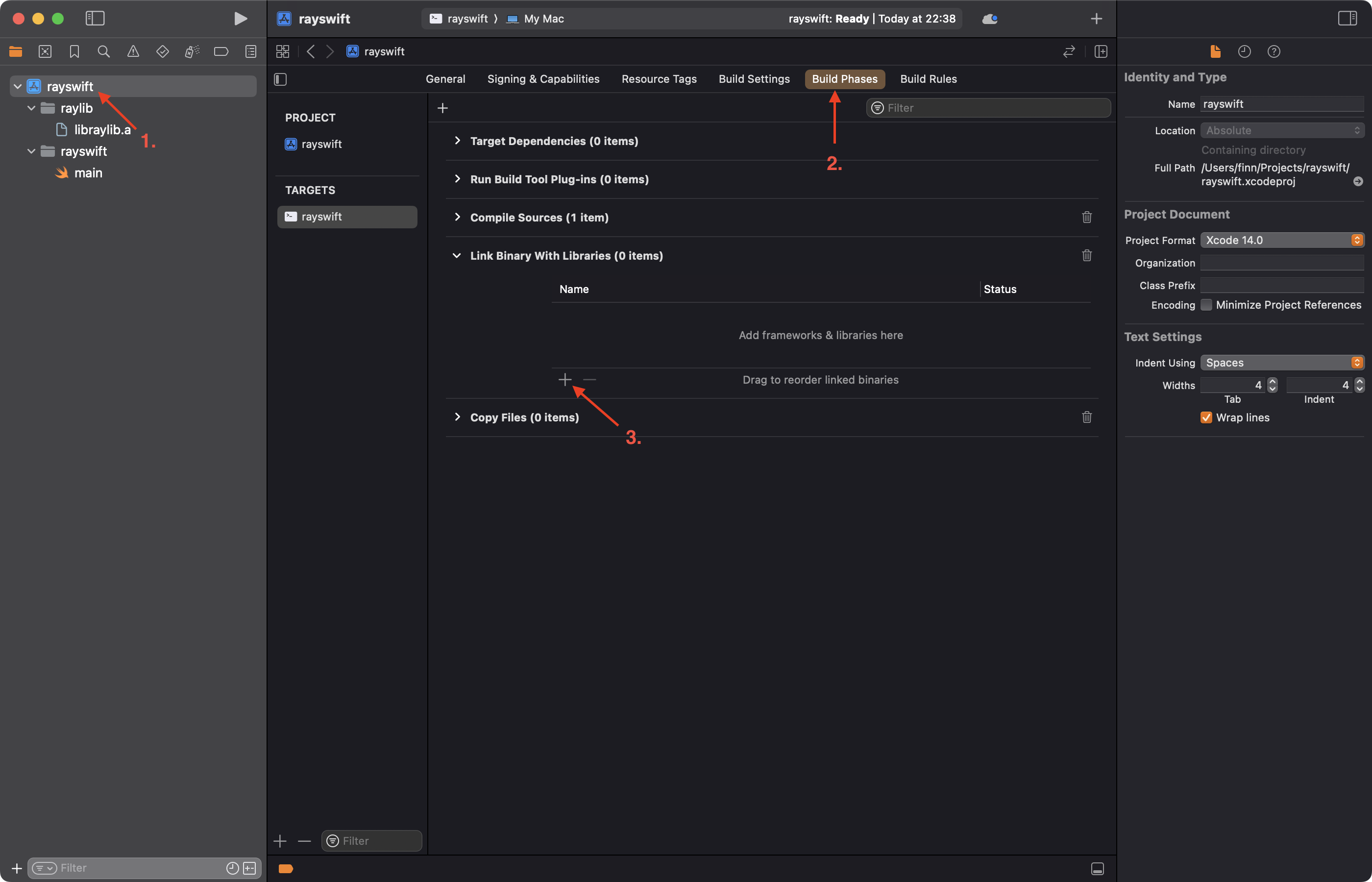Viewport: 1372px width, 882px height.
Task: Adjust the Tab width stepper
Action: click(1273, 385)
